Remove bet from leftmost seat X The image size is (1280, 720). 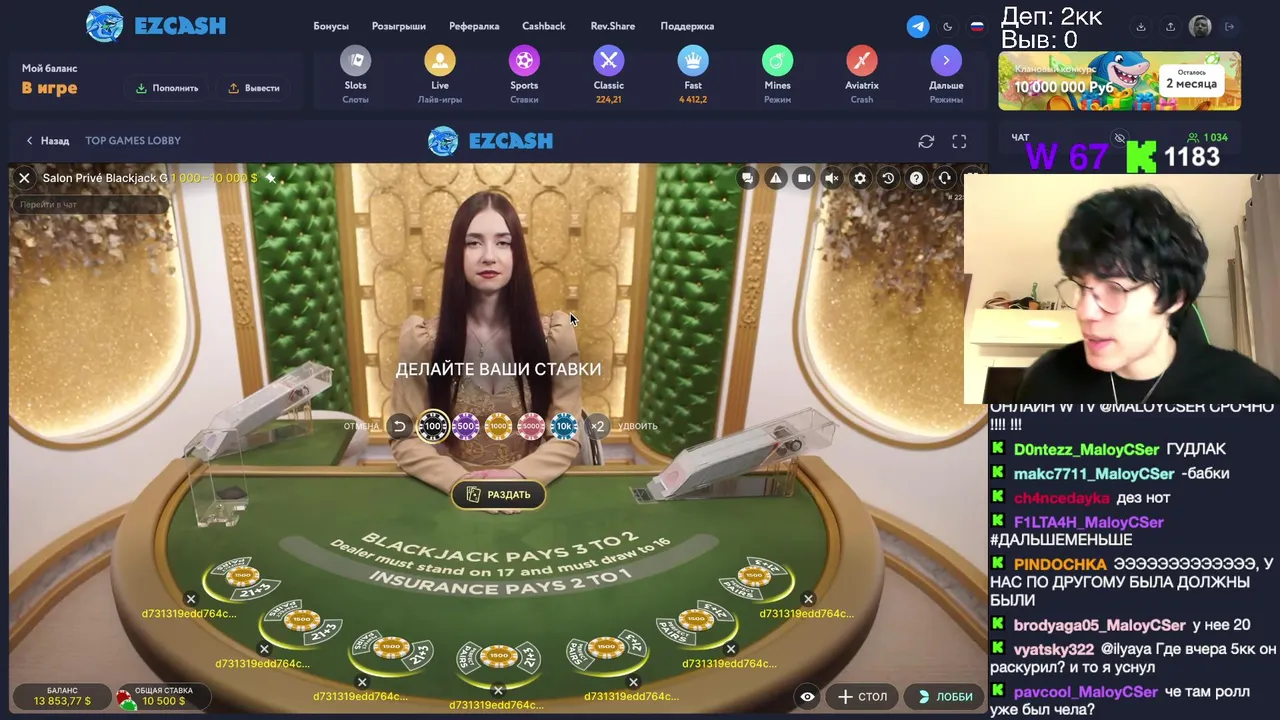click(191, 600)
